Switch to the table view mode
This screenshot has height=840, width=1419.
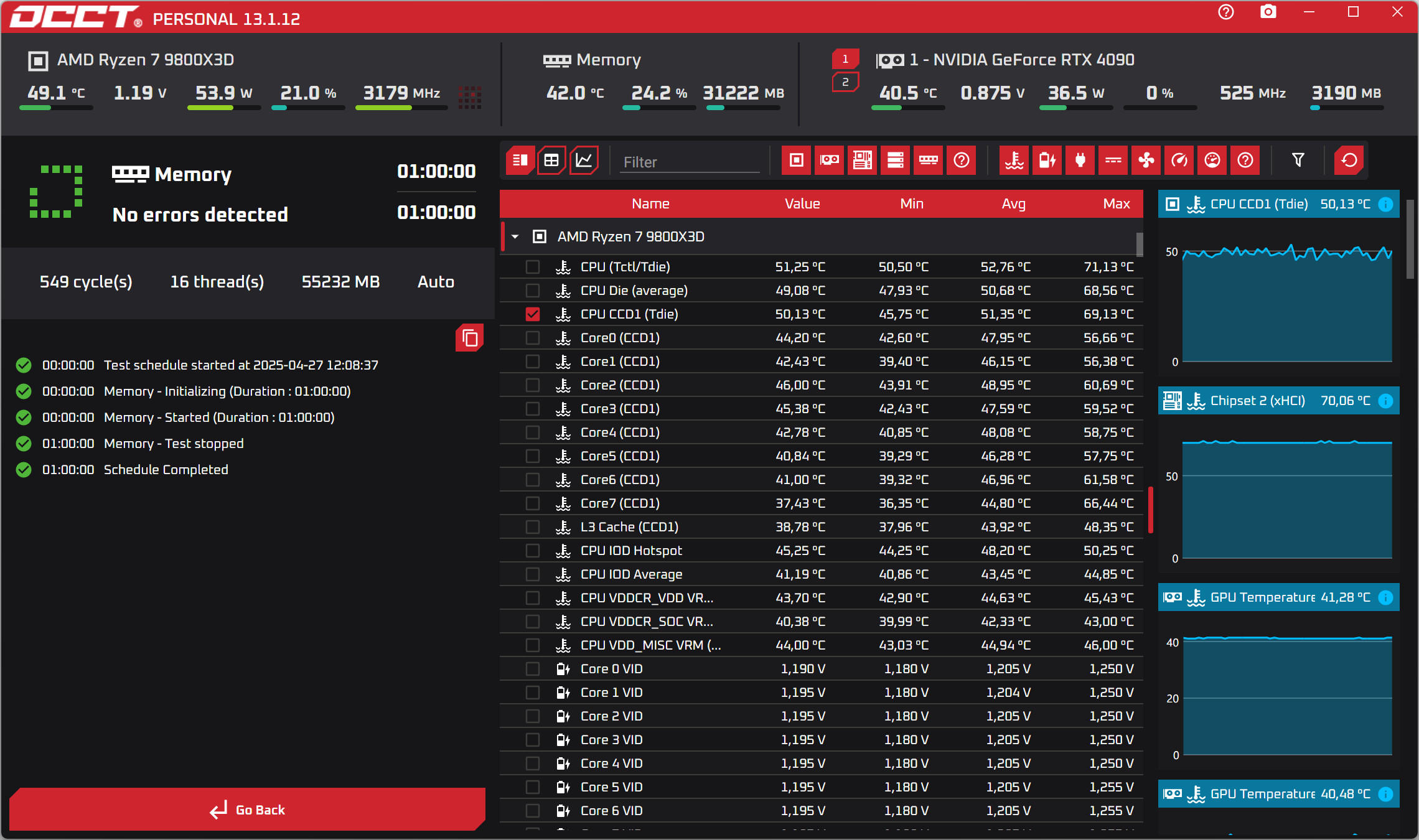(x=551, y=161)
